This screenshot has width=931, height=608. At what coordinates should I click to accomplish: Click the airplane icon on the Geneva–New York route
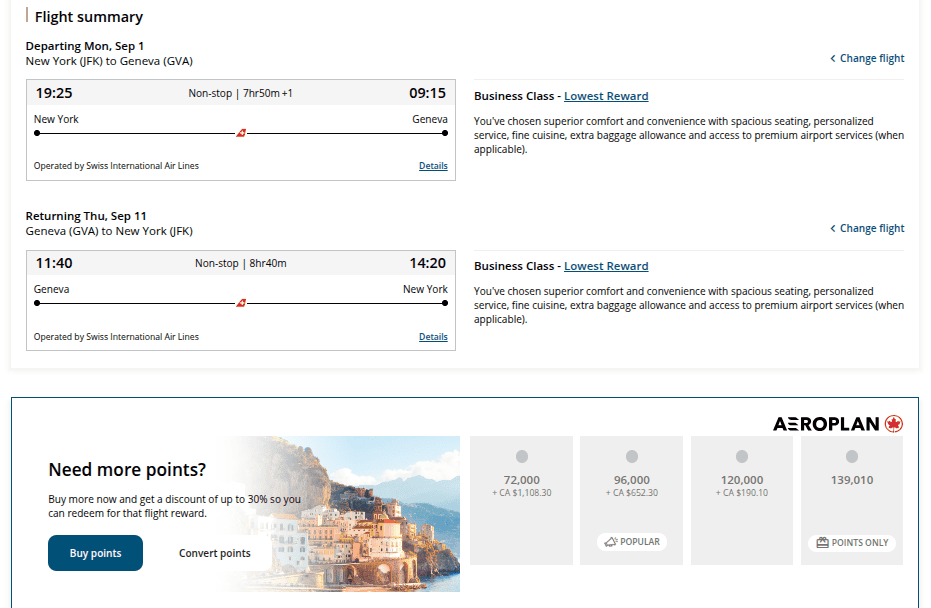(240, 301)
